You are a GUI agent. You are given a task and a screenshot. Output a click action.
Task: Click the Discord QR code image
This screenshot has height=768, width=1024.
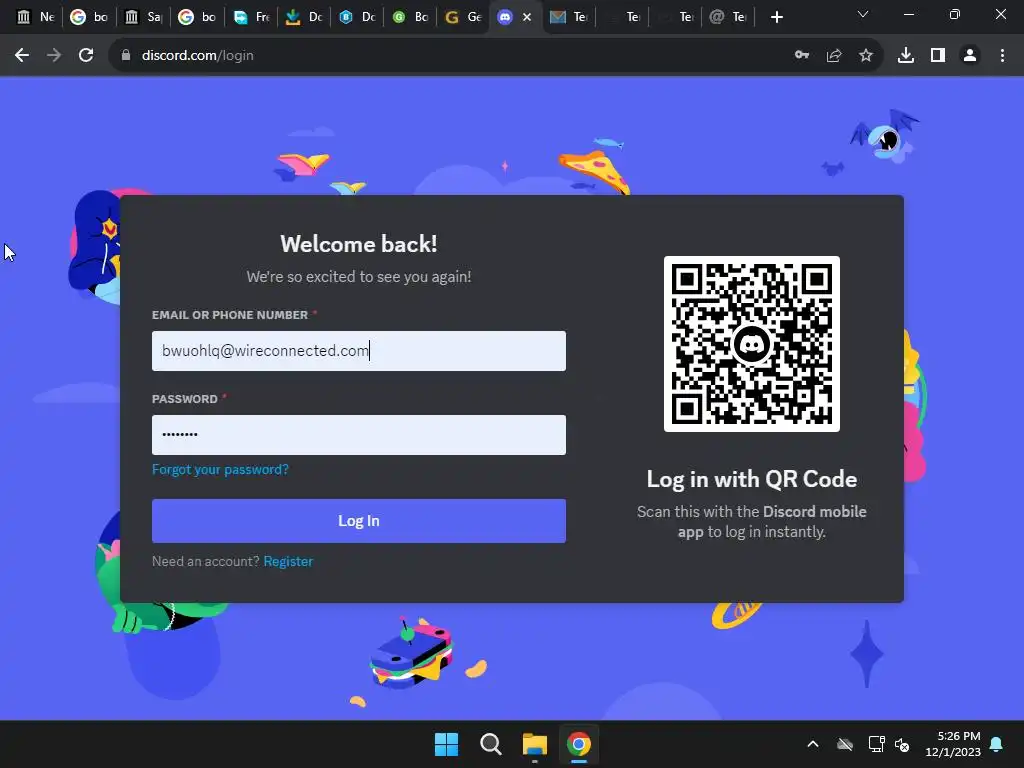(752, 344)
